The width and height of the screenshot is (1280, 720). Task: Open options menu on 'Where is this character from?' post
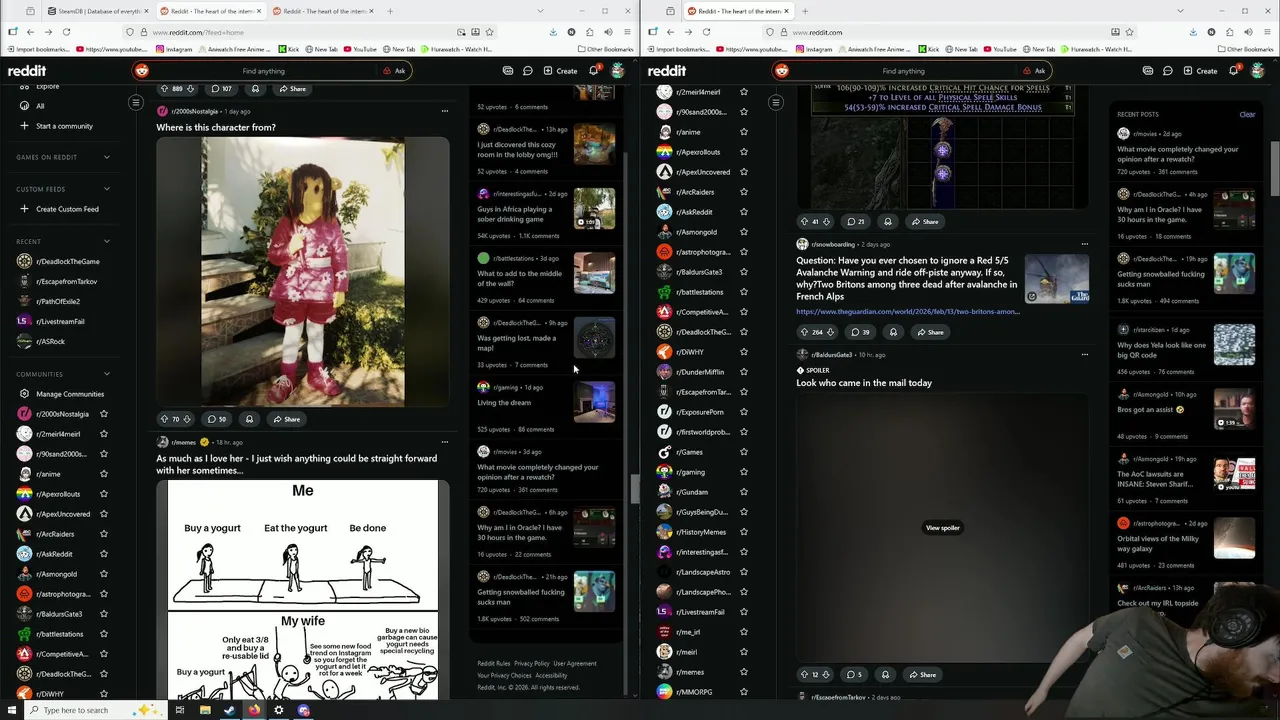pyautogui.click(x=445, y=111)
